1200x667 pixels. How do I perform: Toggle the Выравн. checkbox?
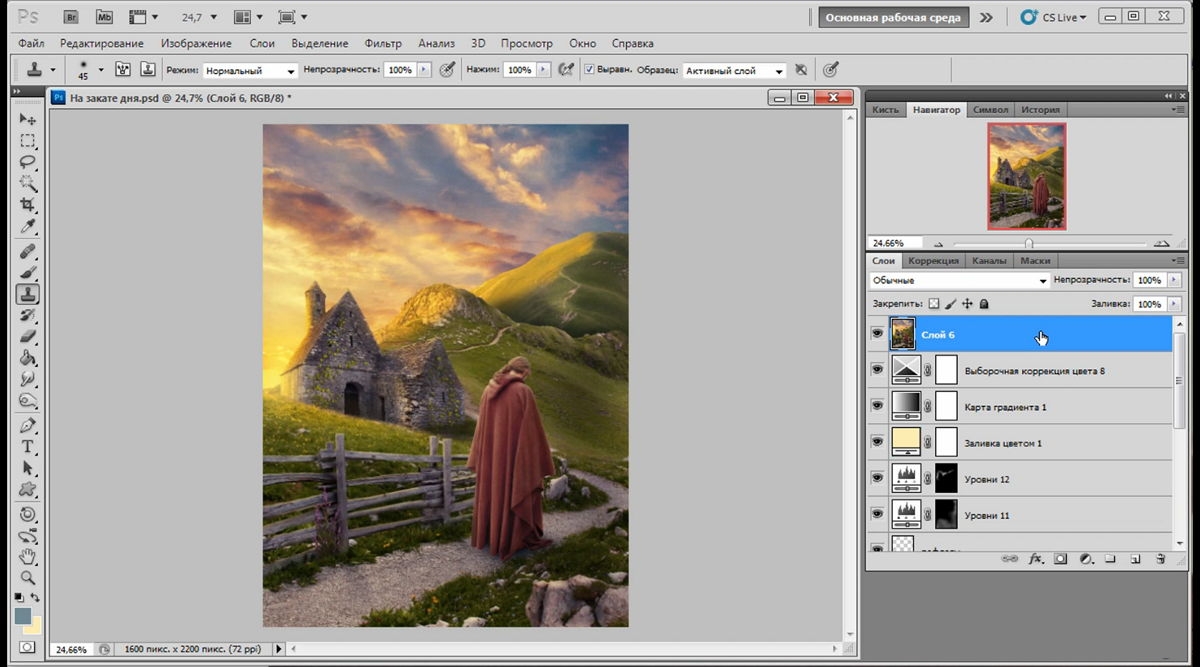[590, 70]
